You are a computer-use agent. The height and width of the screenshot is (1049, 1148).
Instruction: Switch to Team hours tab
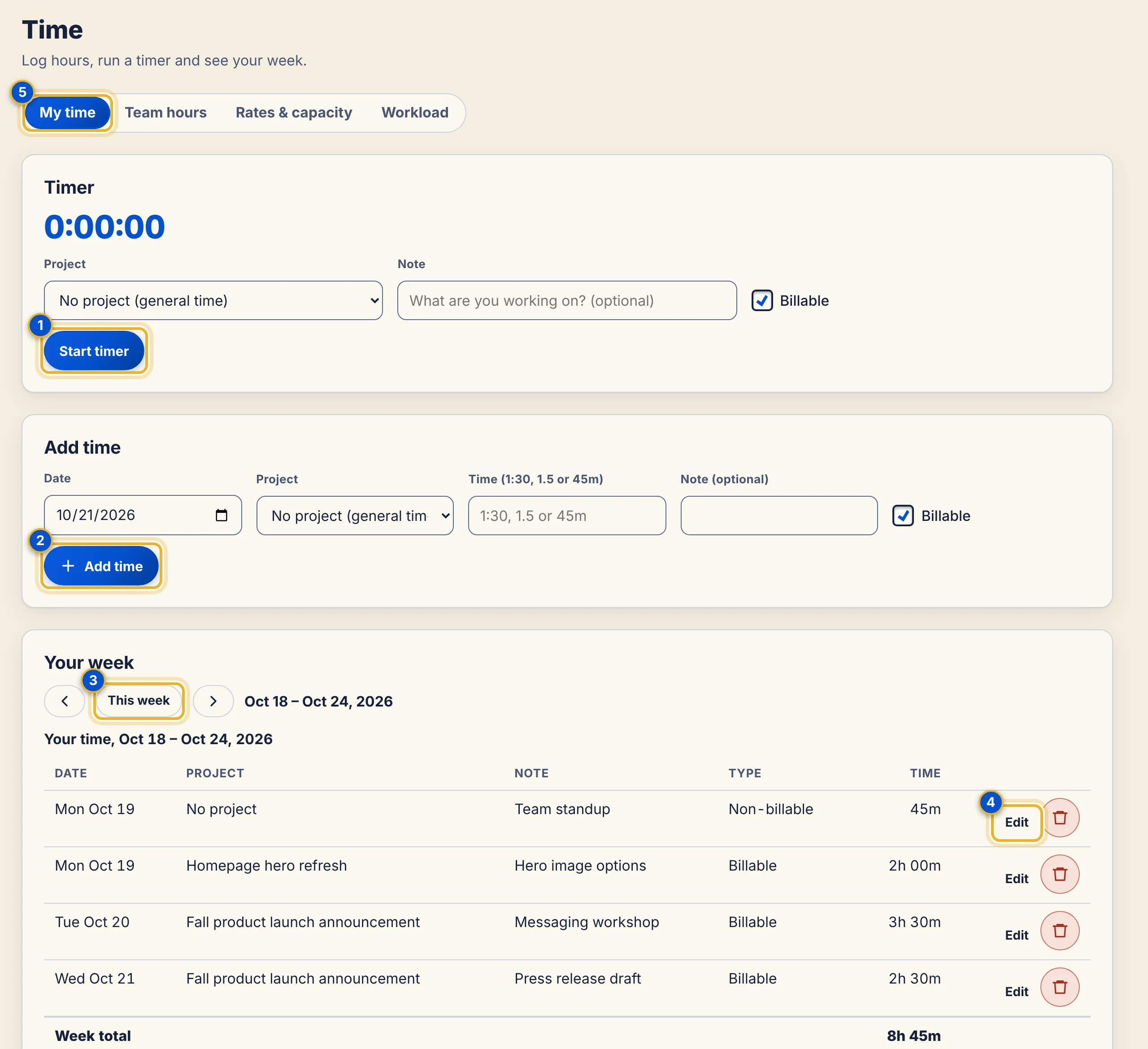(166, 113)
